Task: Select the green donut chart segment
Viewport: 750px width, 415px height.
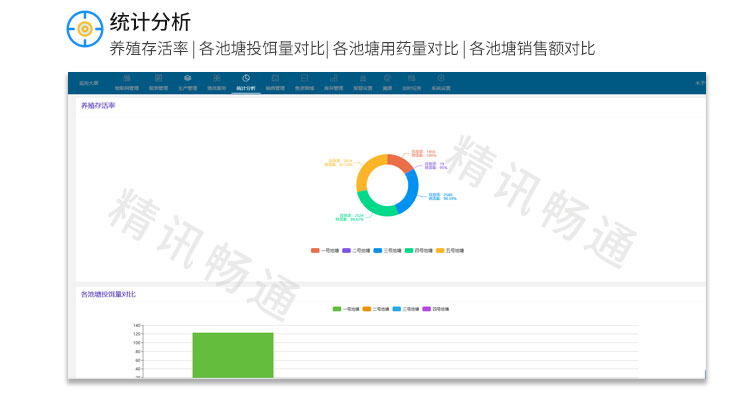Action: [x=379, y=209]
